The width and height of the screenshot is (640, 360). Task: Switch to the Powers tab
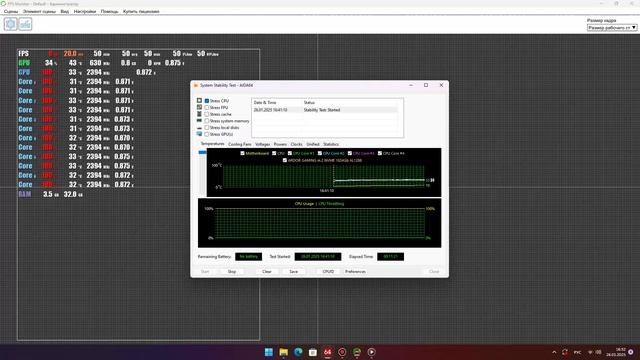pyautogui.click(x=280, y=144)
